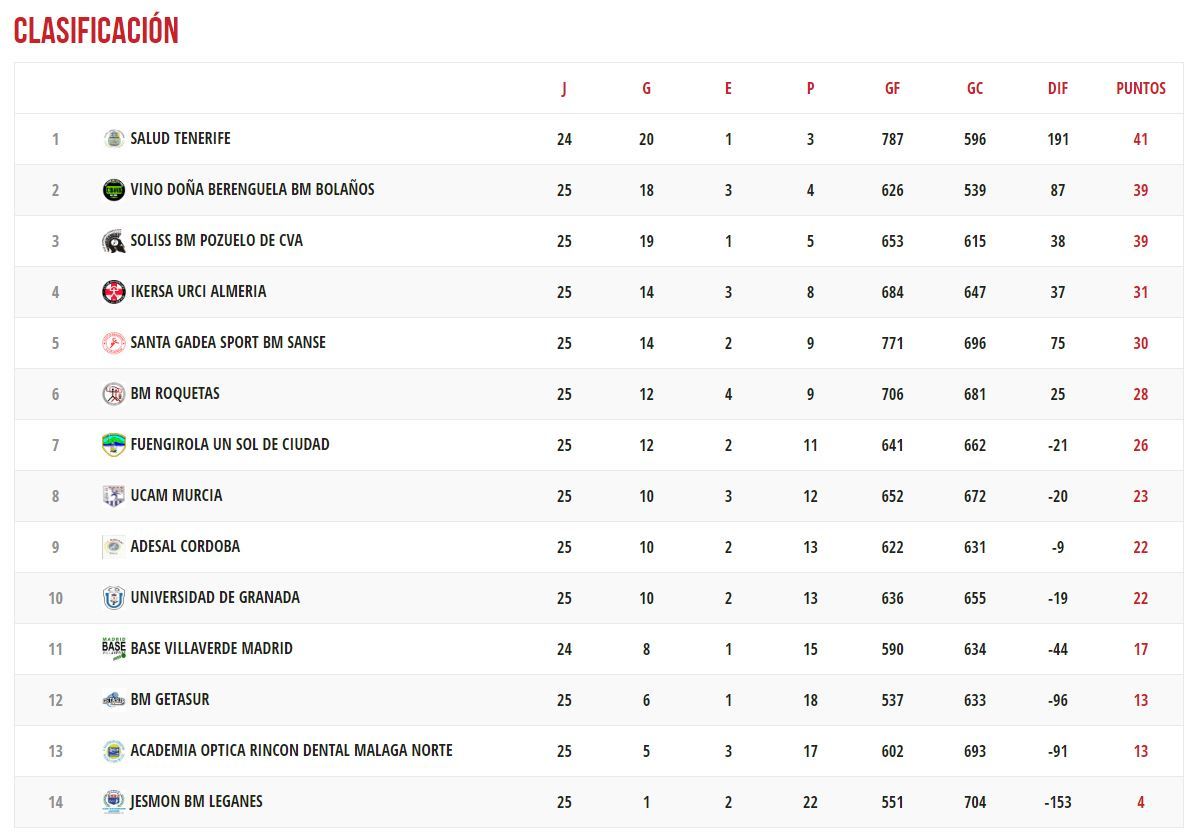Click the DIF column header
Screen dimensions: 1195x835
[x=1057, y=88]
